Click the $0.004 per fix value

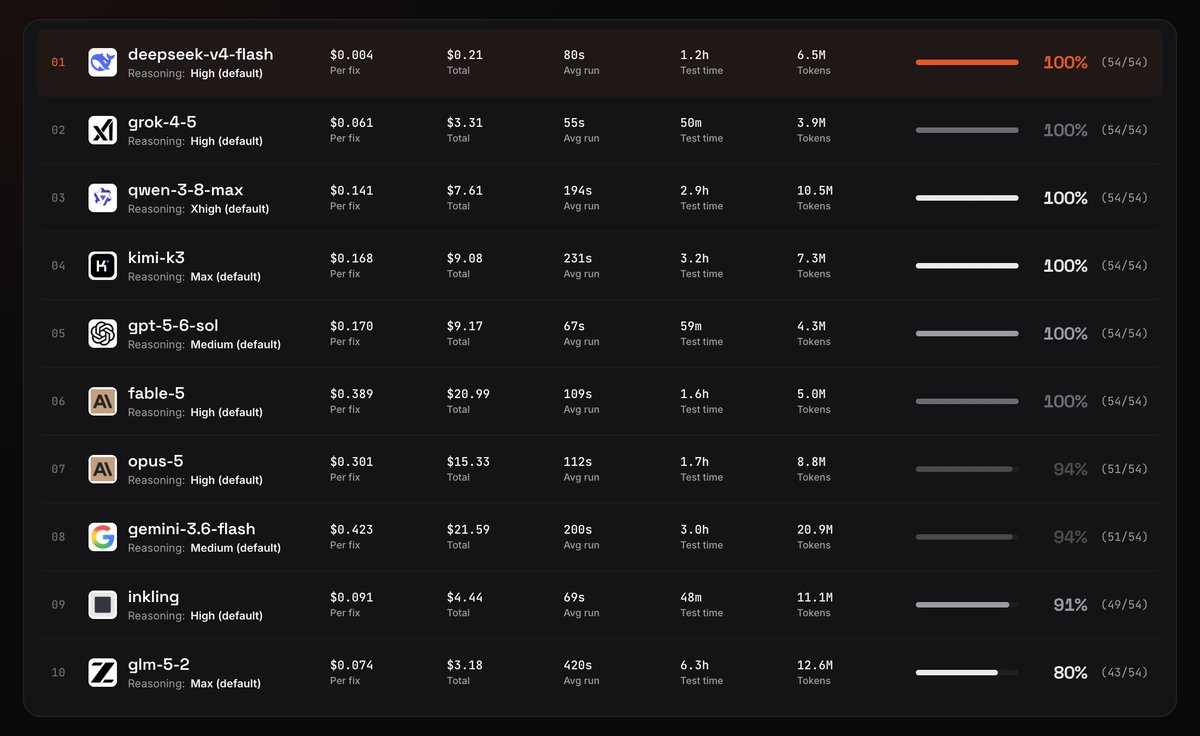click(x=352, y=55)
